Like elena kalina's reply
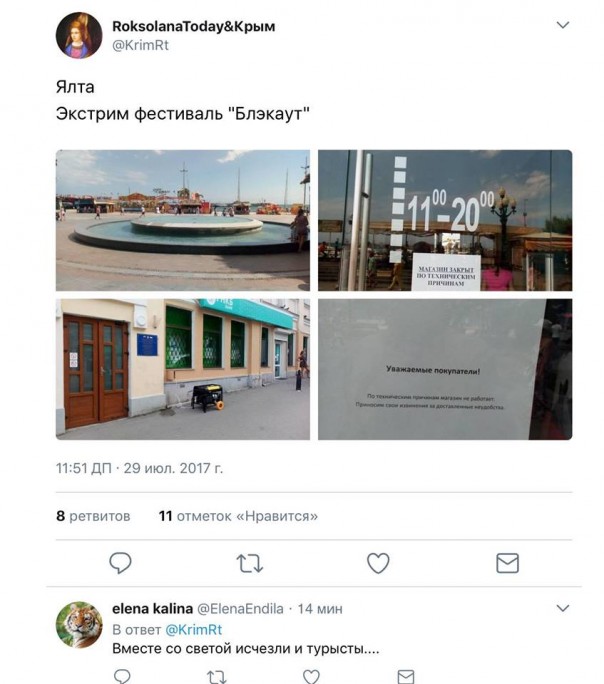Image resolution: width=604 pixels, height=684 pixels. 311,677
